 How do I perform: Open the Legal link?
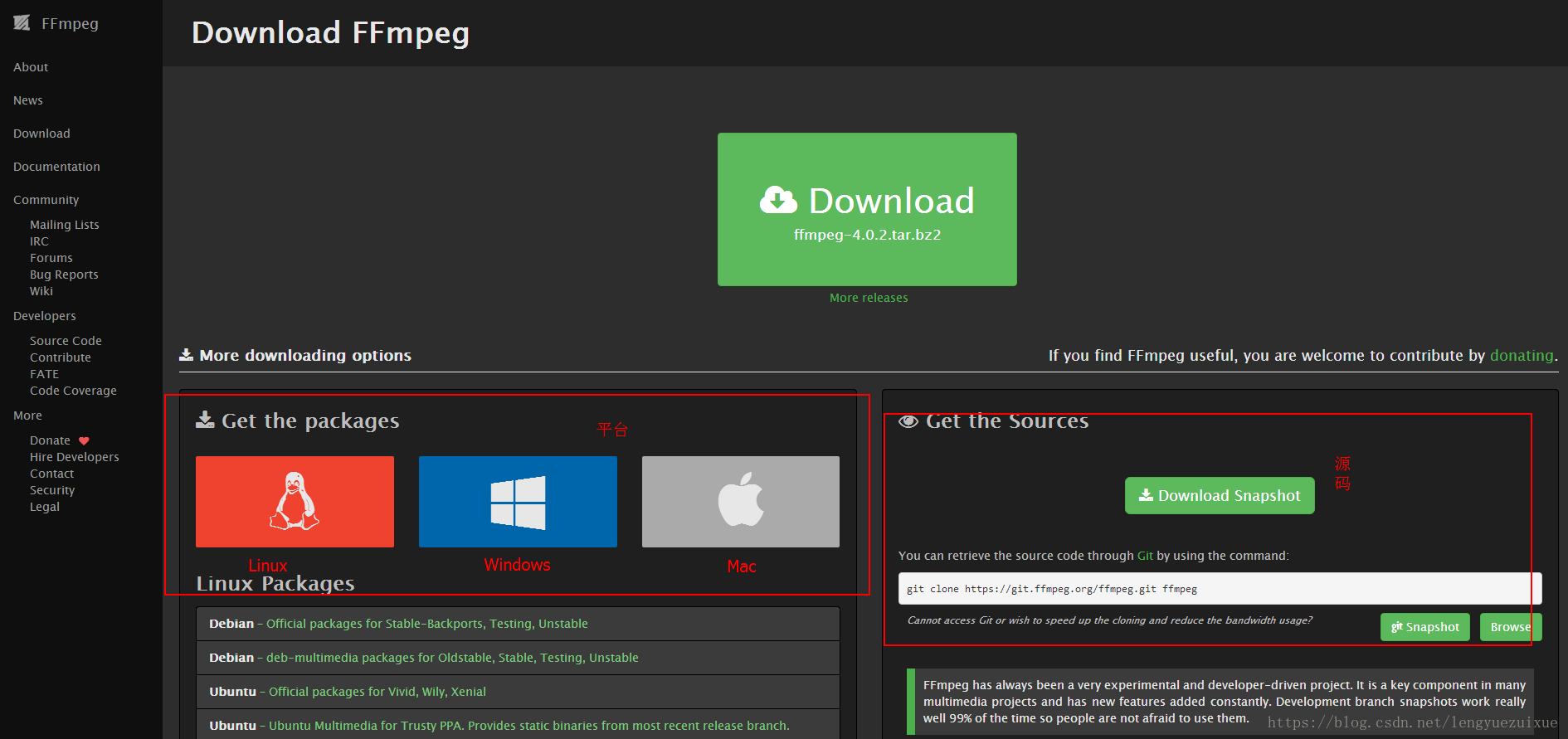(x=45, y=507)
